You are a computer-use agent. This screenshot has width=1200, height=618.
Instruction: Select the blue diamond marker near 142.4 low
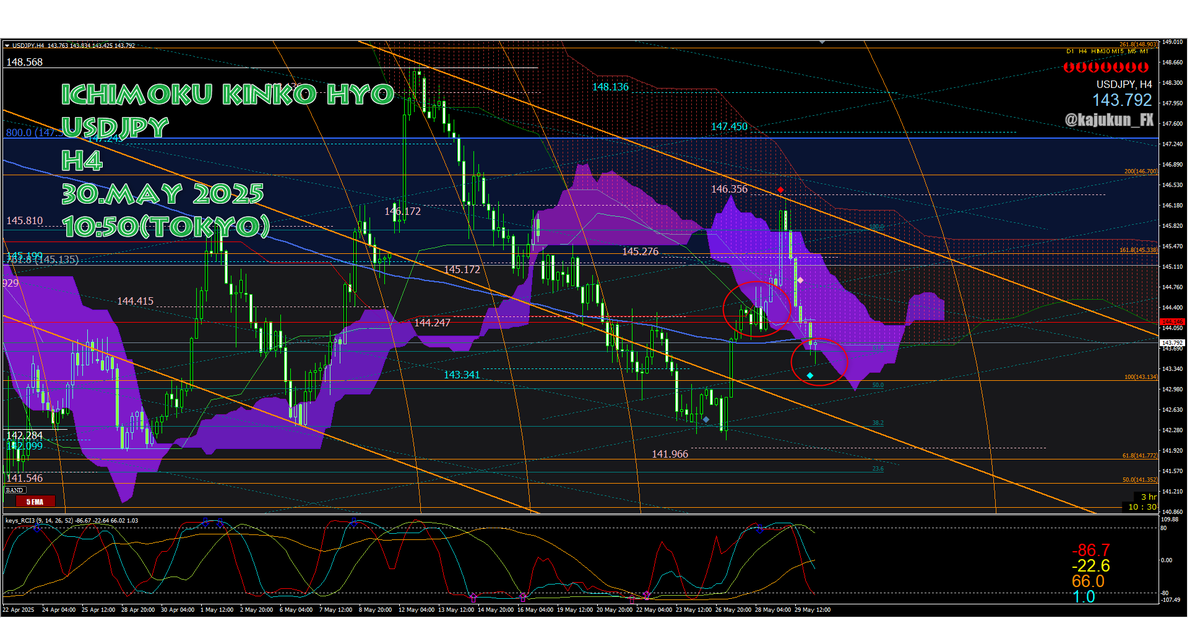[707, 420]
